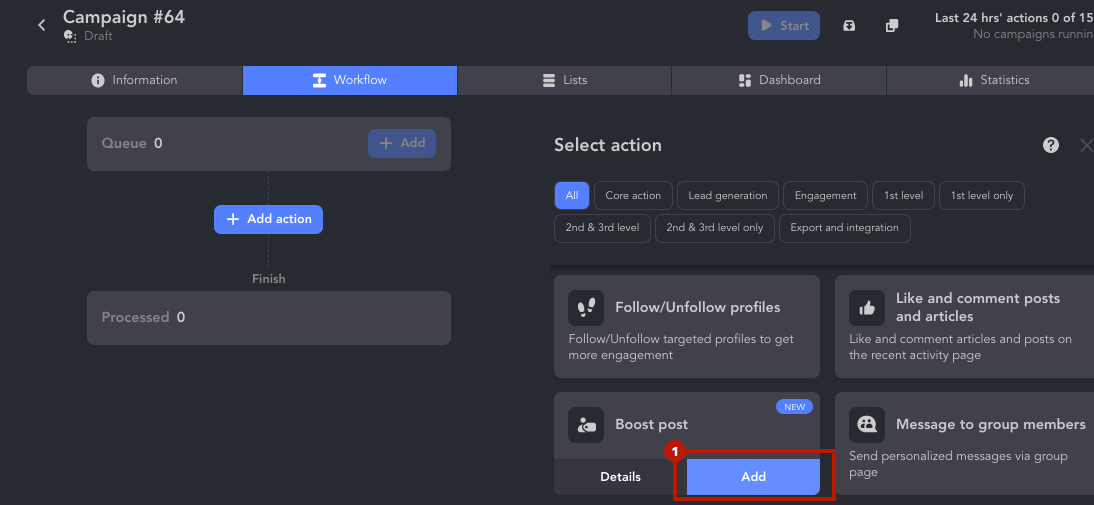Image resolution: width=1094 pixels, height=505 pixels.
Task: Click the Message to group members icon
Action: tap(867, 425)
